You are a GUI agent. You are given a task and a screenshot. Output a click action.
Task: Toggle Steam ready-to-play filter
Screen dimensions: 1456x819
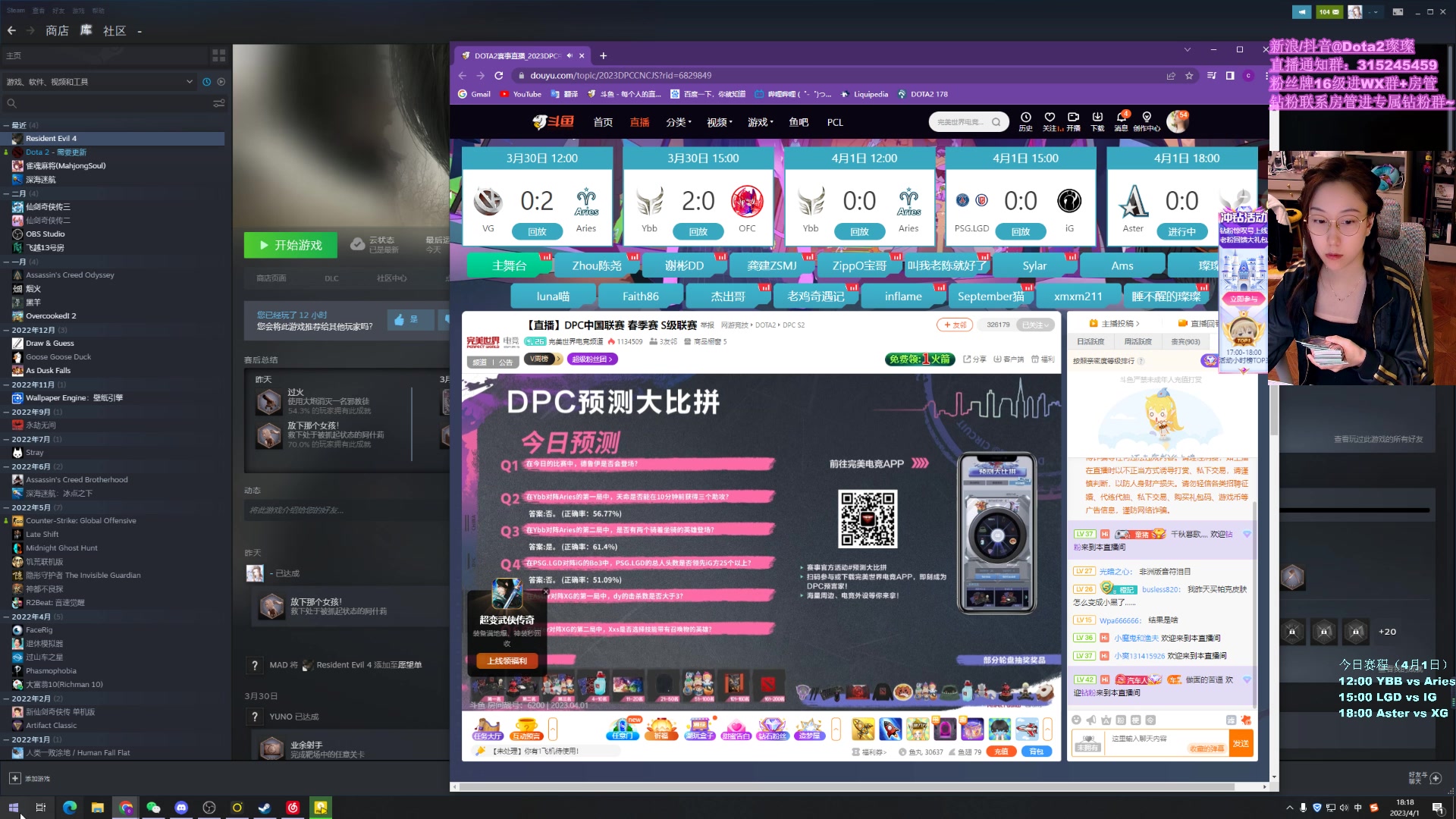click(221, 82)
